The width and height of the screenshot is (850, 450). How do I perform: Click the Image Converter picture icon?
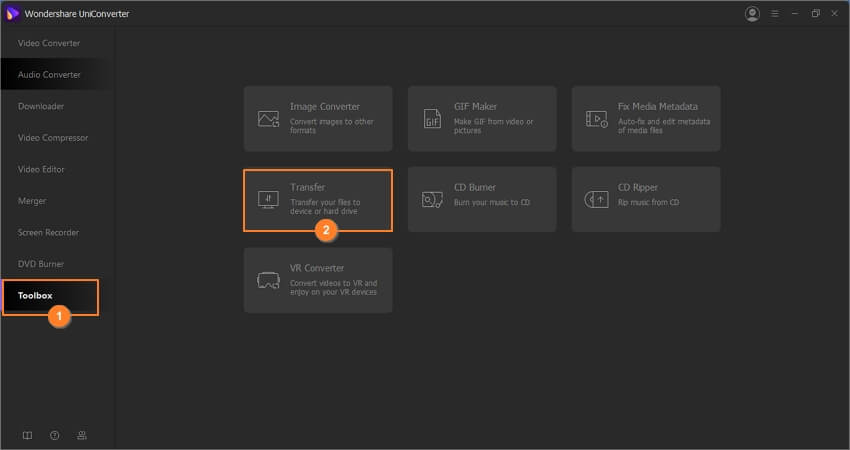click(x=268, y=119)
